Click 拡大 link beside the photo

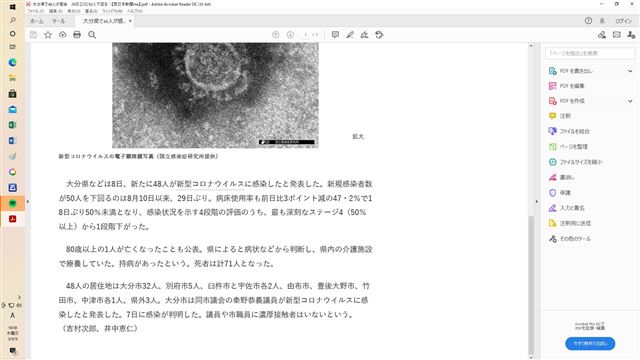[358, 137]
